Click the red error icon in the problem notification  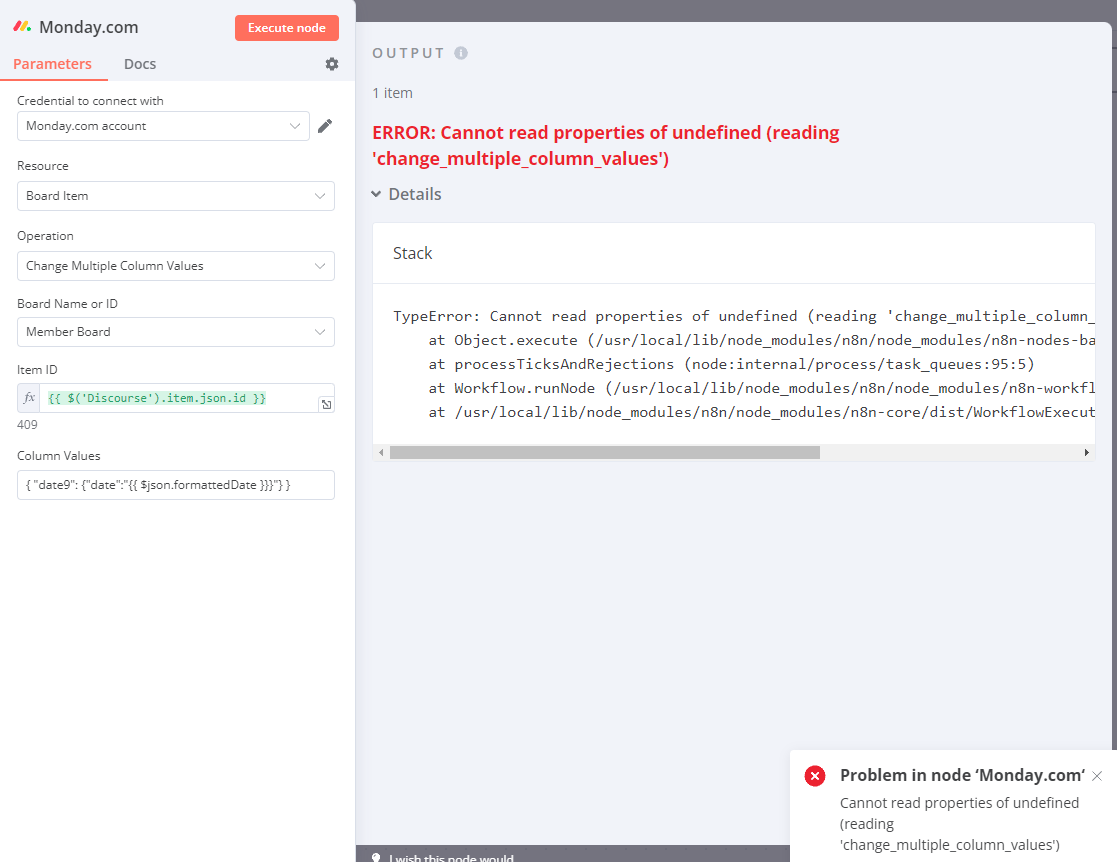click(x=815, y=775)
